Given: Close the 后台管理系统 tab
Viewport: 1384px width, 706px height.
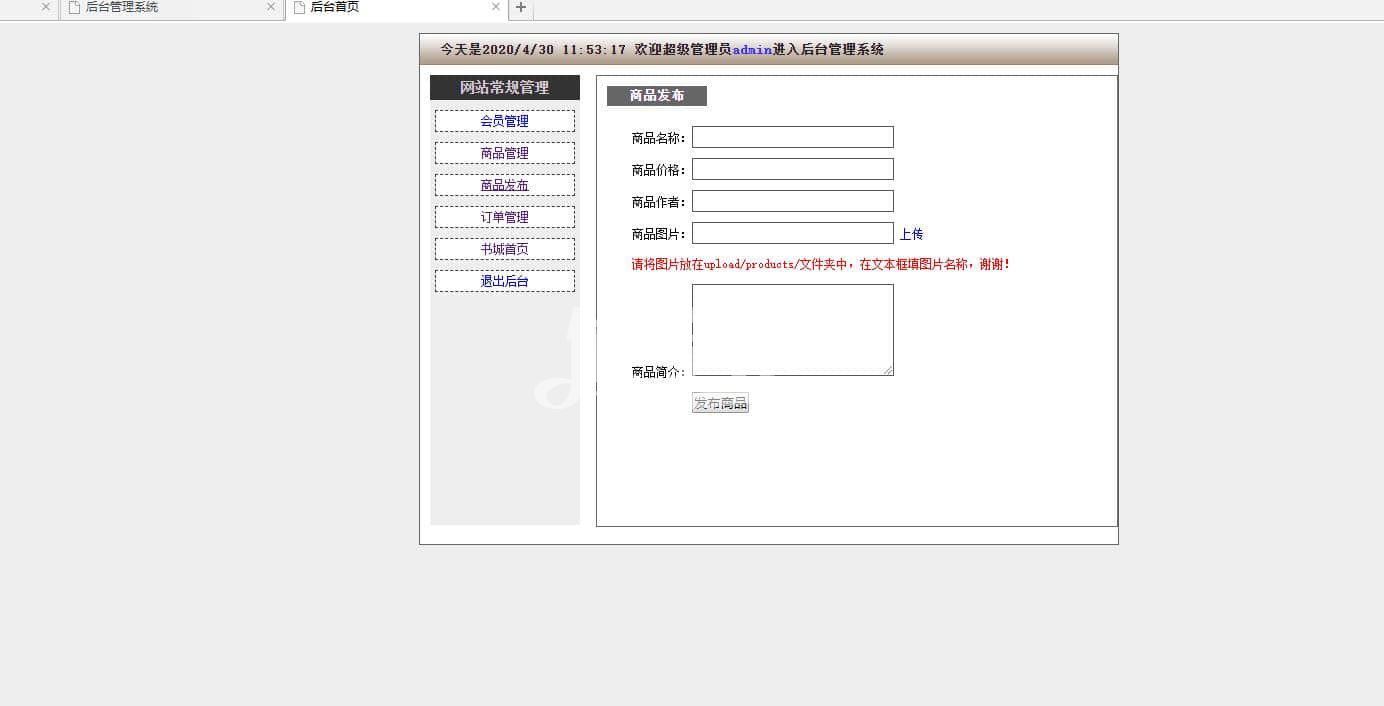Looking at the screenshot, I should (271, 7).
